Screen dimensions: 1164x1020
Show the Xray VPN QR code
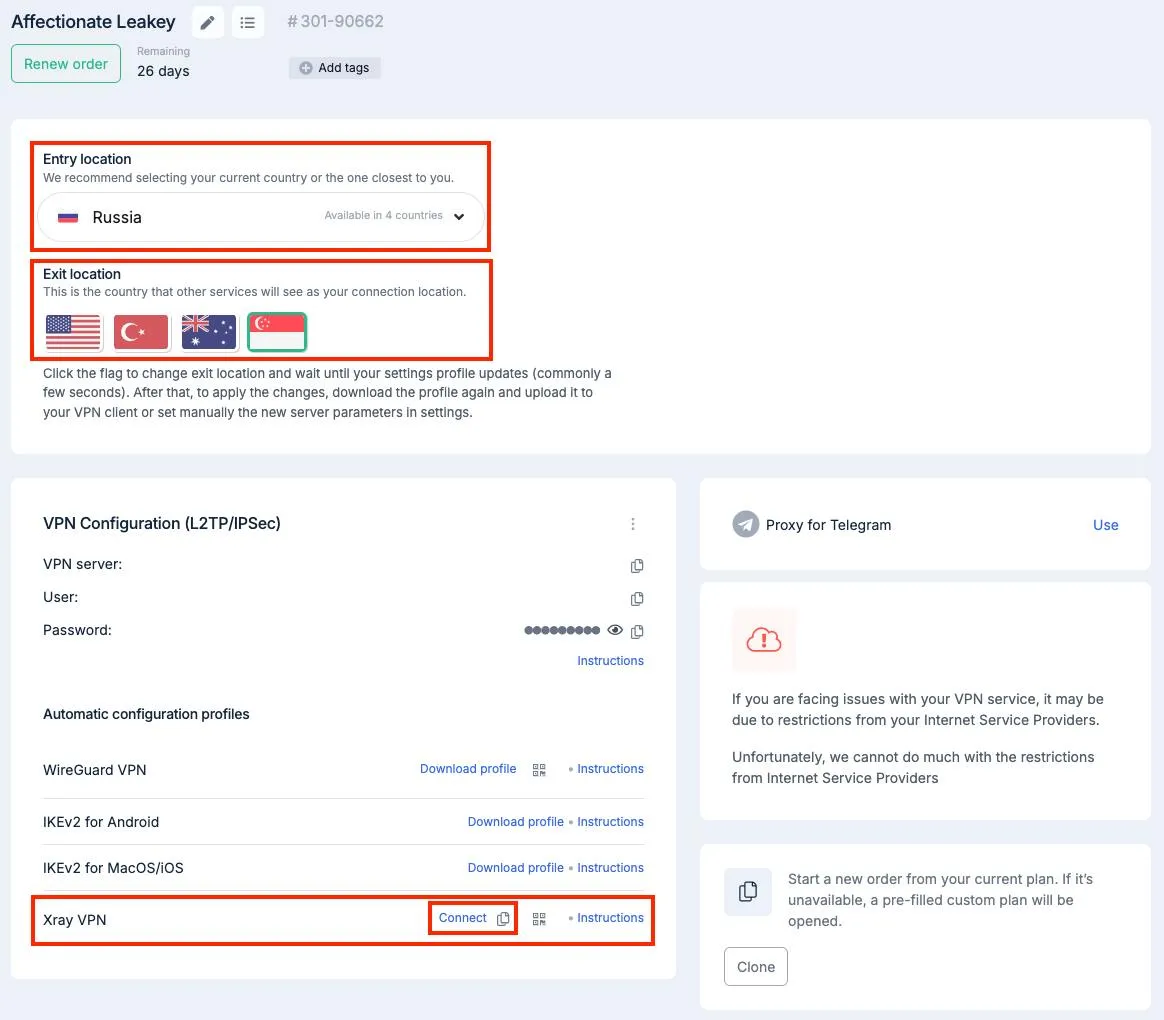point(539,919)
